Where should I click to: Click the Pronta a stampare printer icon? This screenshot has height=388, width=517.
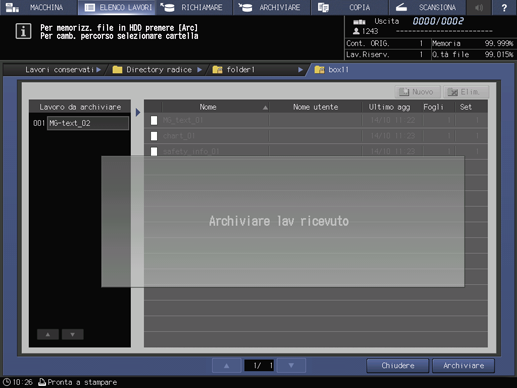point(42,382)
